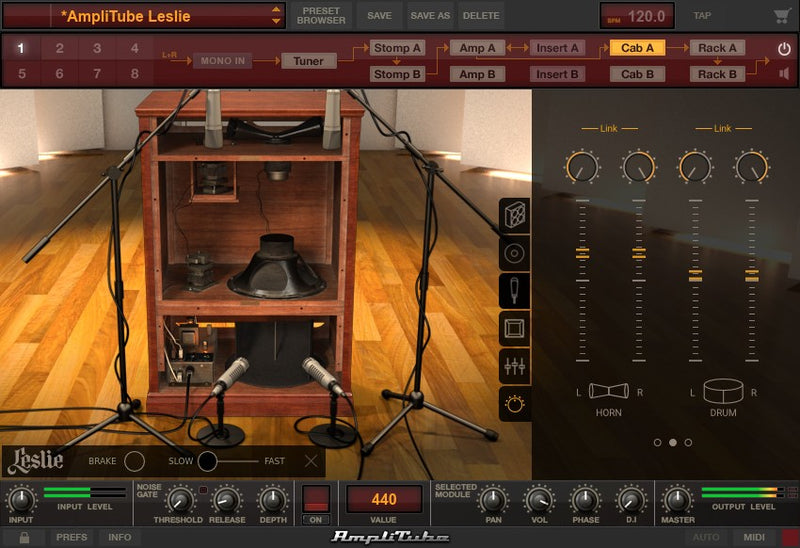
Task: Toggle the tuner ON button
Action: click(316, 519)
